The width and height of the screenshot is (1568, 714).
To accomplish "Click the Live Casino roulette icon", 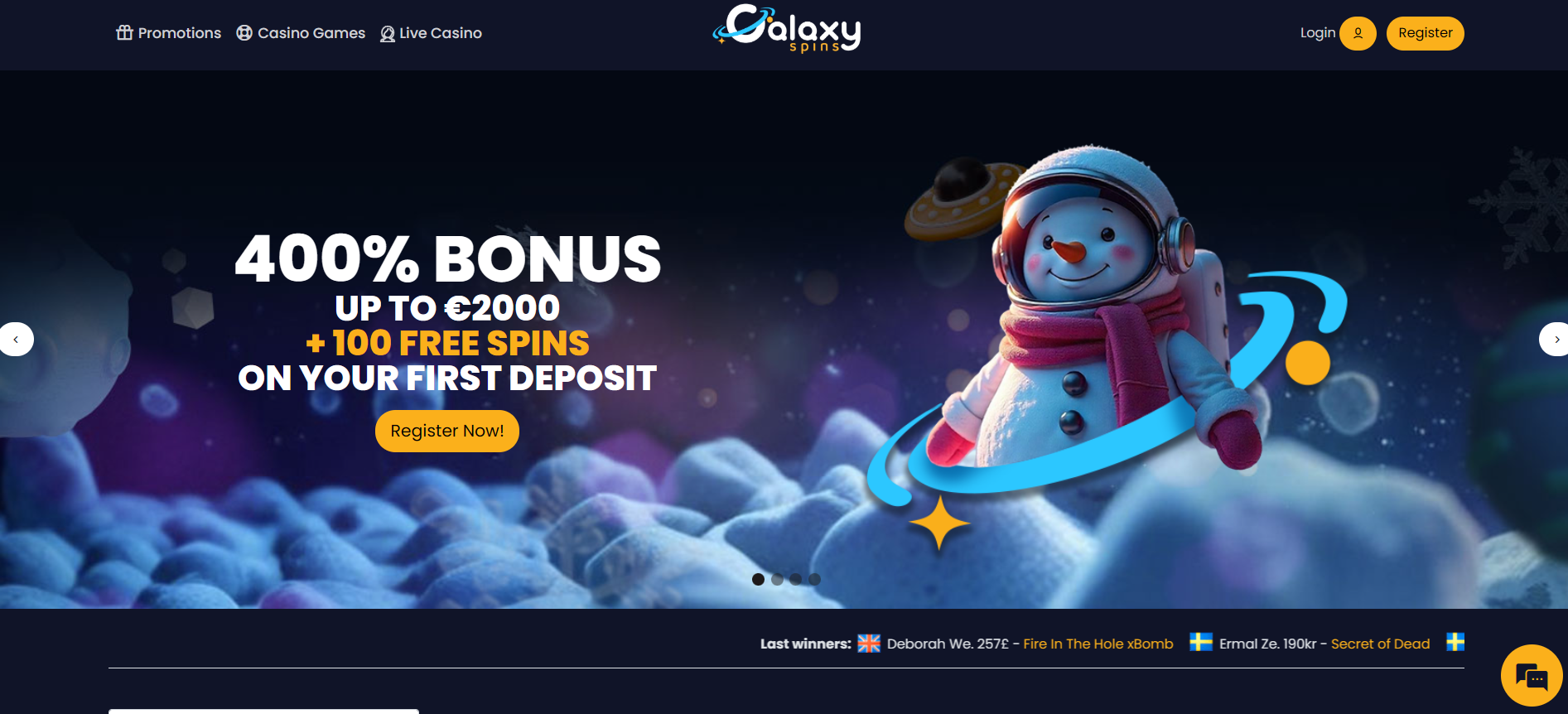I will tap(387, 34).
